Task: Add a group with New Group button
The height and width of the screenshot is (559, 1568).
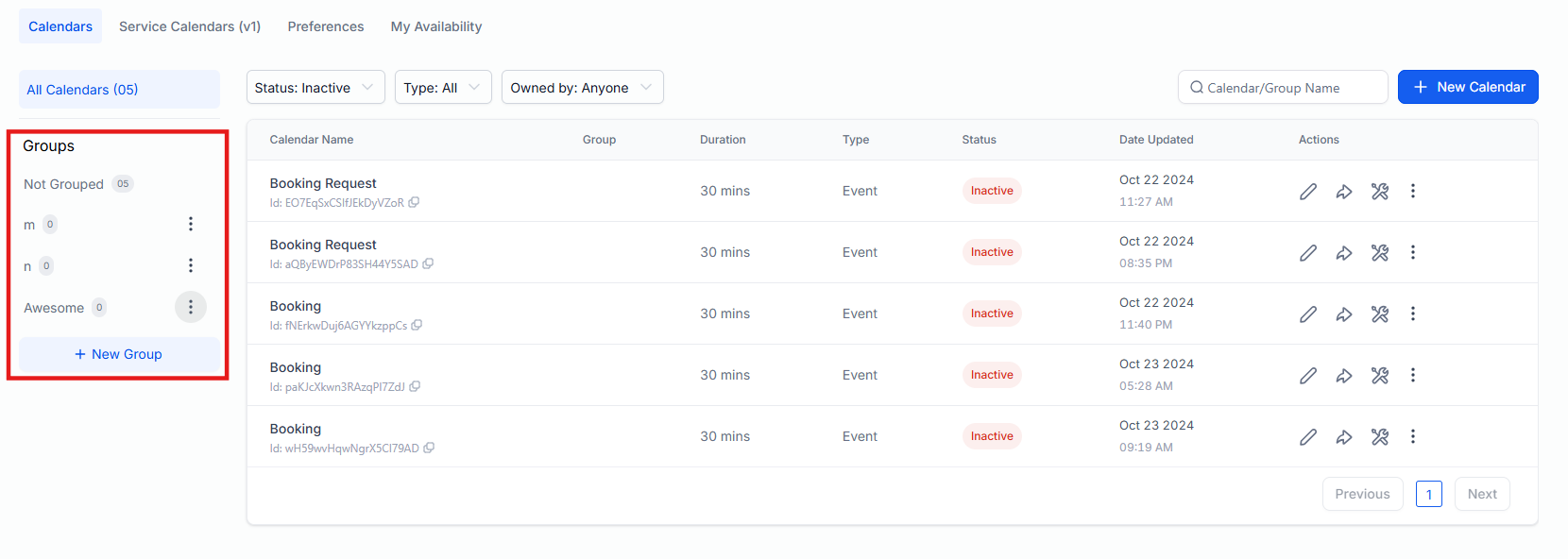Action: click(119, 354)
